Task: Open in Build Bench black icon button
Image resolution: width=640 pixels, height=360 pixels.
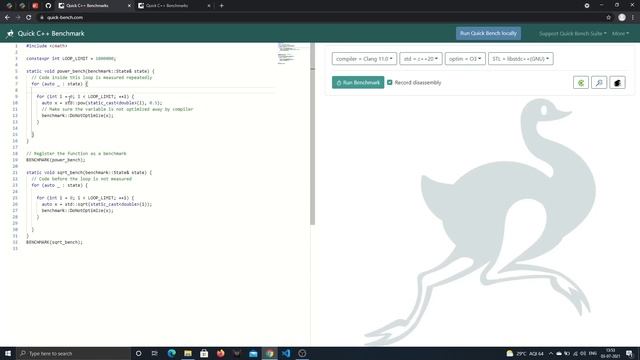Action: click(617, 83)
